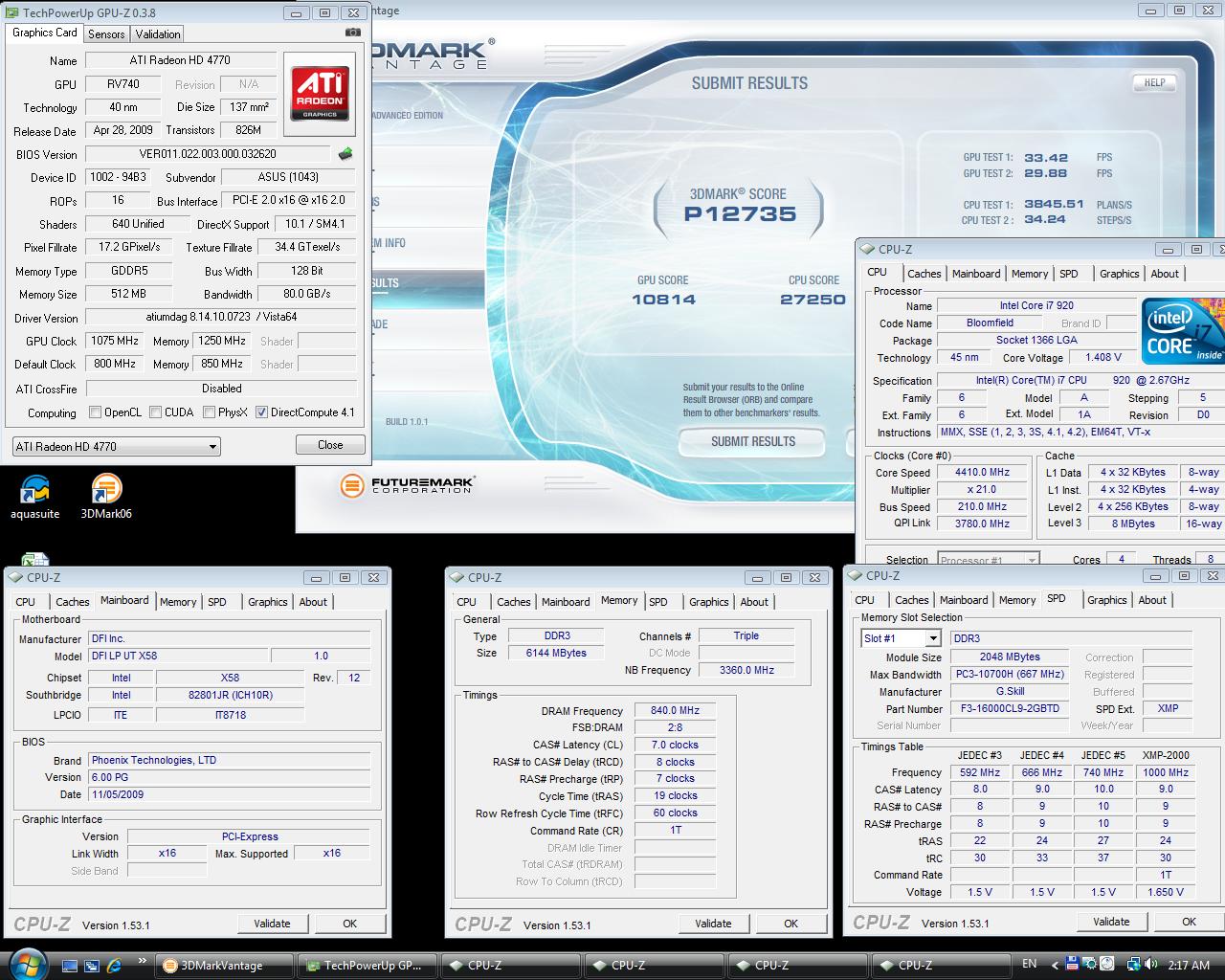Screen dimensions: 1225x980
Task: Click the Windows Start orb
Action: (x=26, y=964)
